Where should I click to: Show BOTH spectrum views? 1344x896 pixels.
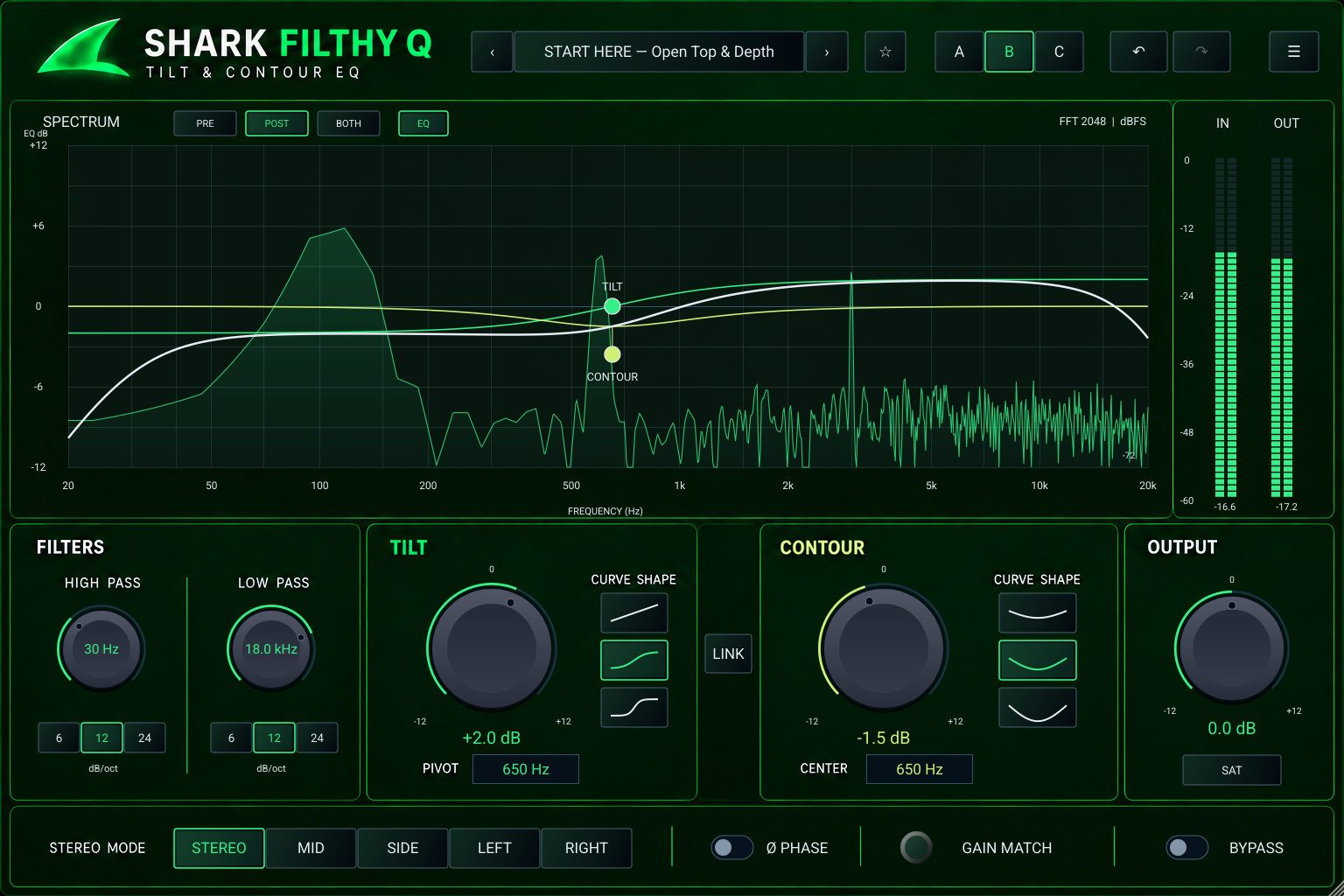(348, 123)
